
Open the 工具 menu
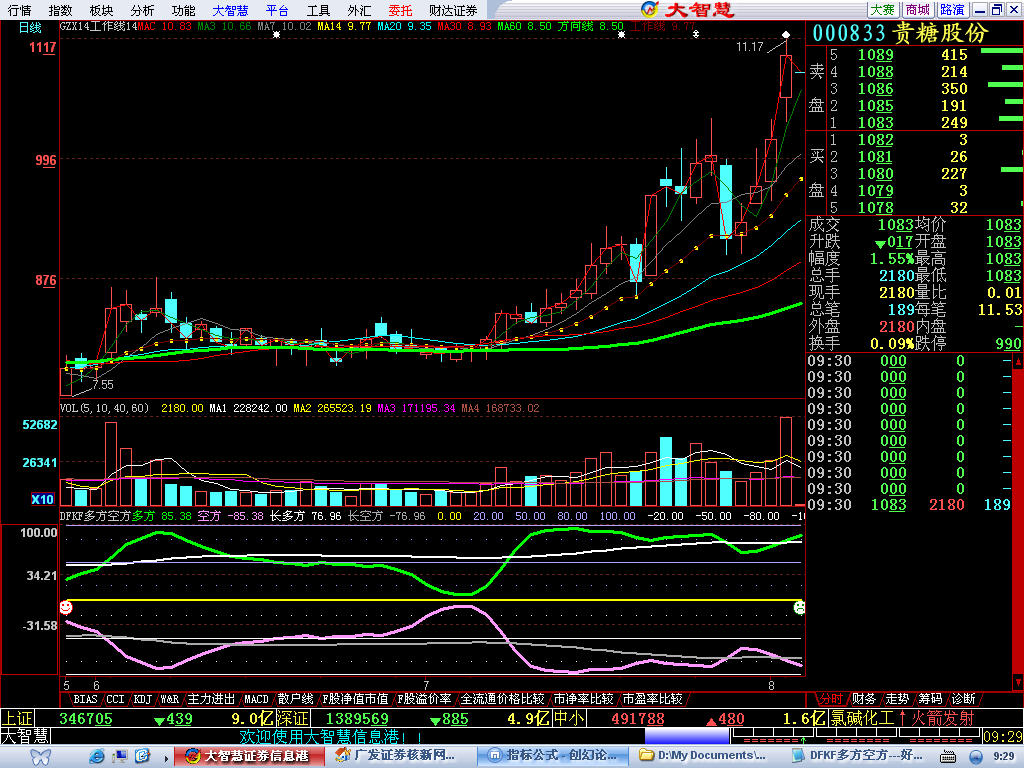coord(318,10)
